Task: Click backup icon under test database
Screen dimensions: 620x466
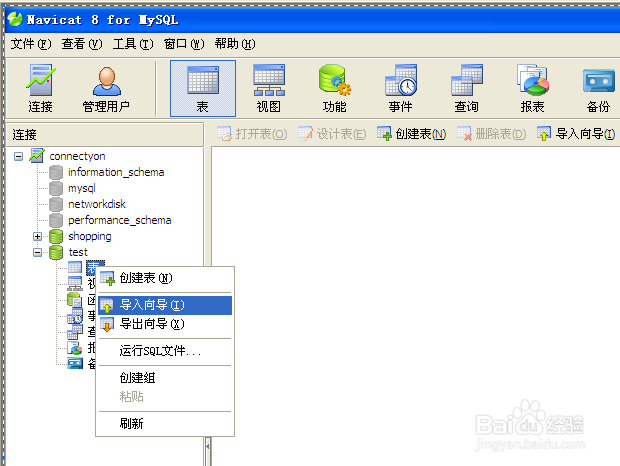Action: [x=75, y=363]
